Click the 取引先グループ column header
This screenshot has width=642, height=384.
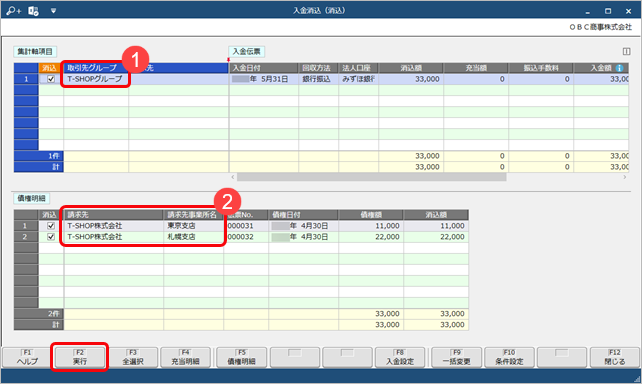tap(96, 68)
